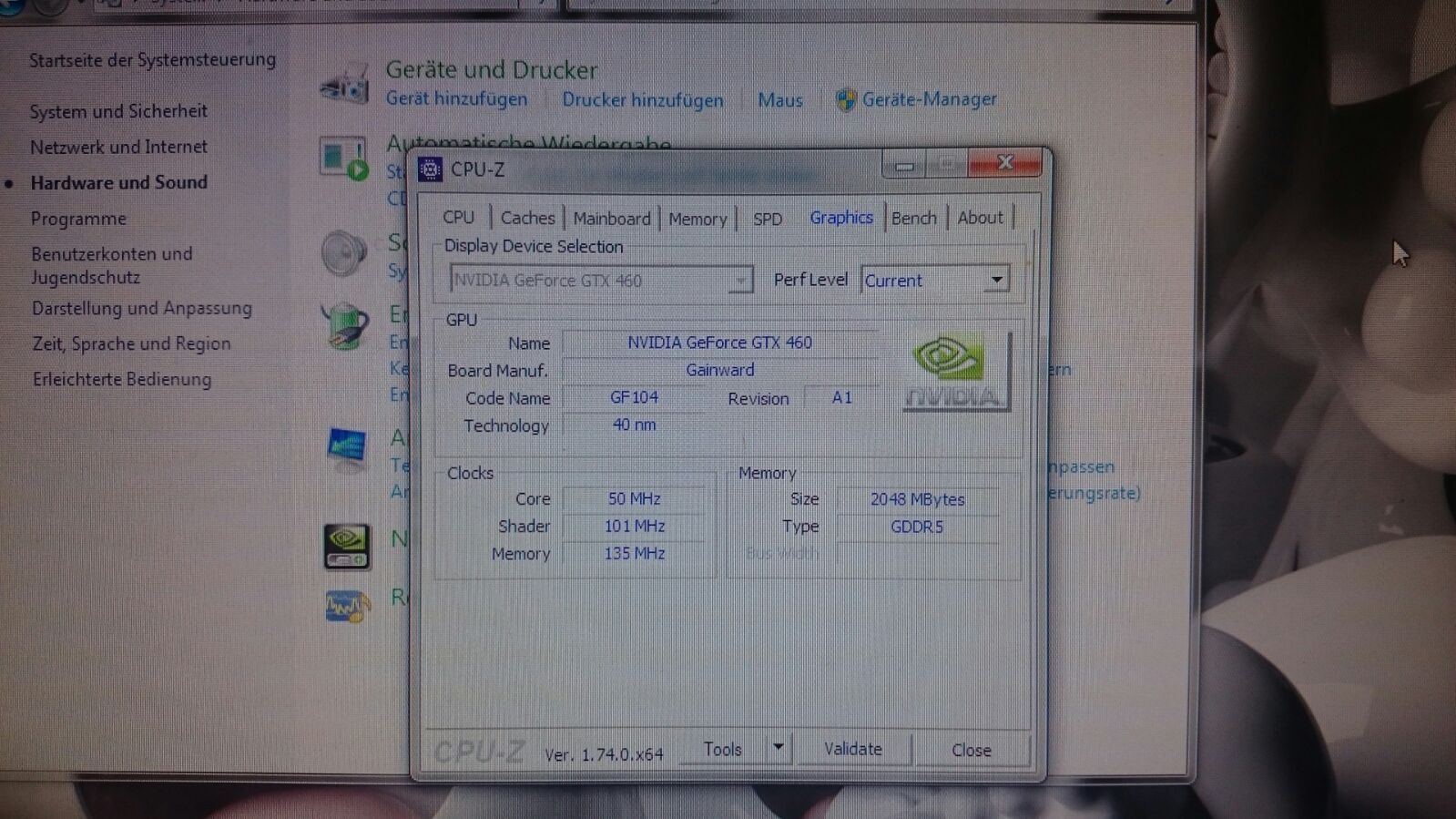This screenshot has height=819, width=1456.
Task: Click the GPU Name field NVIDIA GeForce GTX 460
Action: 720,343
